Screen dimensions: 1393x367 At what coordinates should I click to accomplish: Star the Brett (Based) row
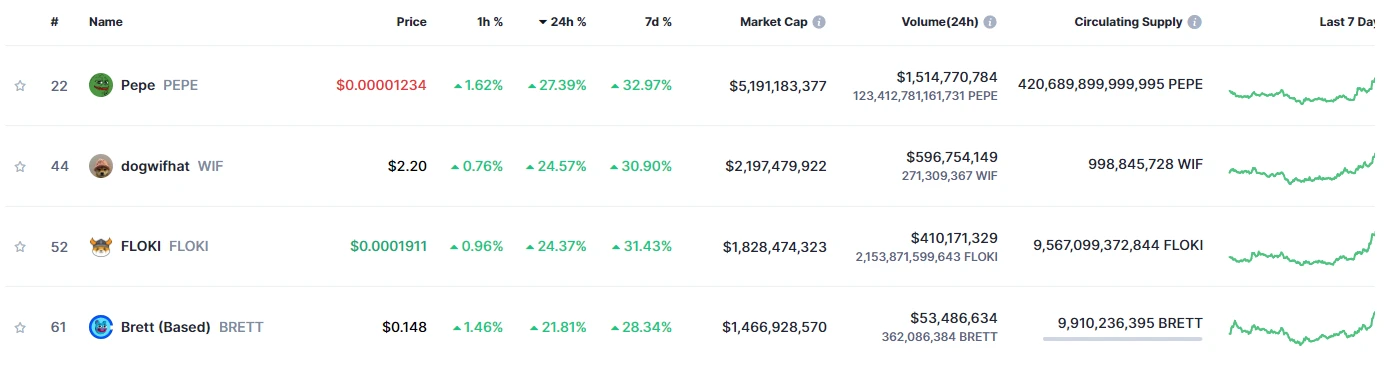click(19, 327)
